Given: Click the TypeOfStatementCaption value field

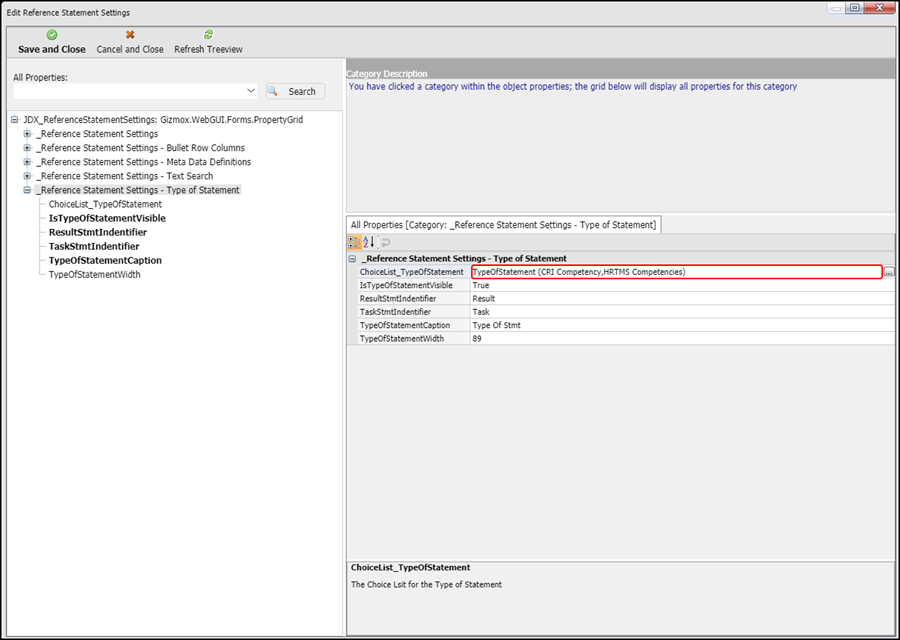Looking at the screenshot, I should pyautogui.click(x=680, y=325).
